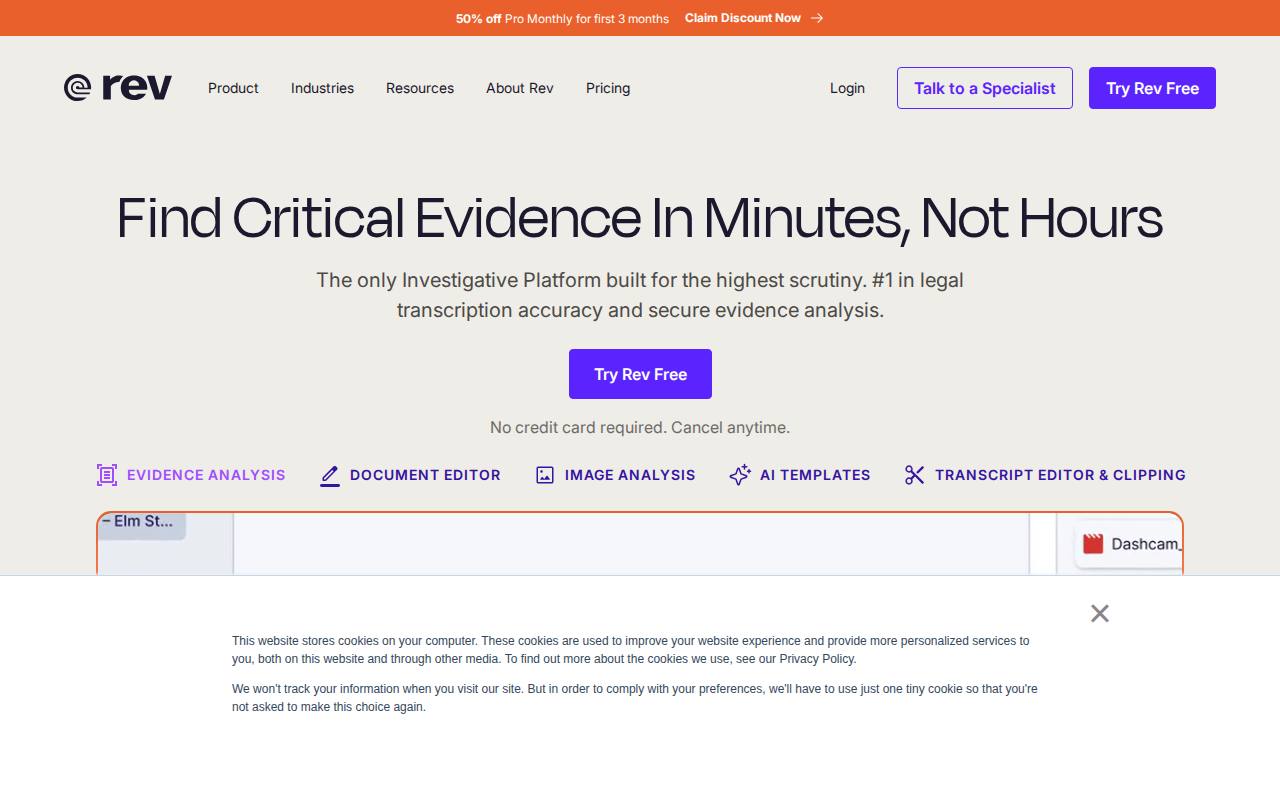Click Talk to a Specialist button
1280x800 pixels.
[985, 88]
